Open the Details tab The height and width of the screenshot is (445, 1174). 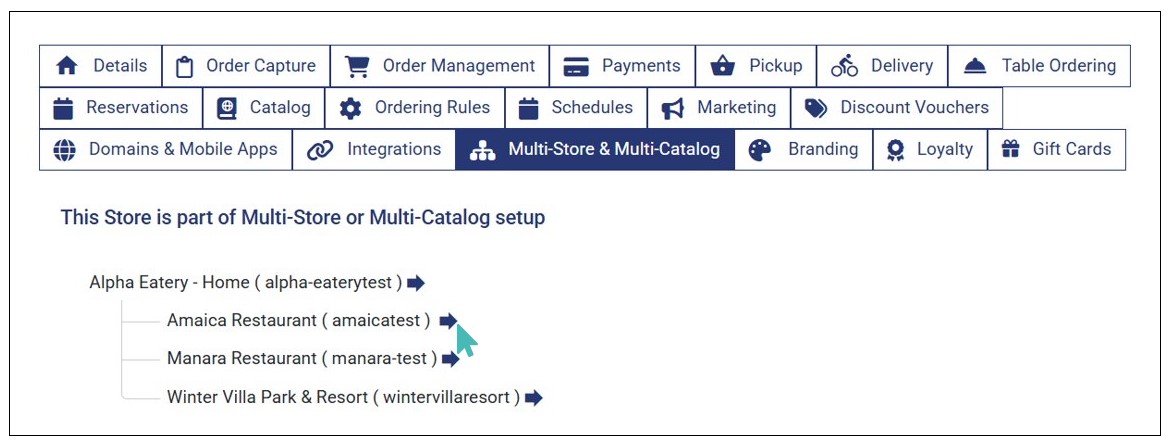click(x=101, y=66)
